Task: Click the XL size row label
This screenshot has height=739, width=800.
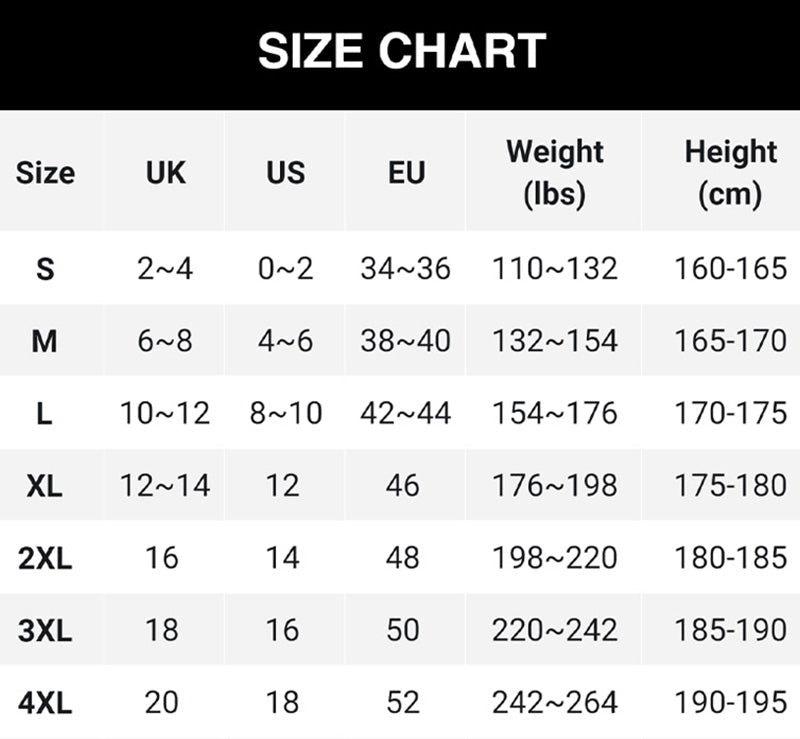Action: click(x=45, y=485)
